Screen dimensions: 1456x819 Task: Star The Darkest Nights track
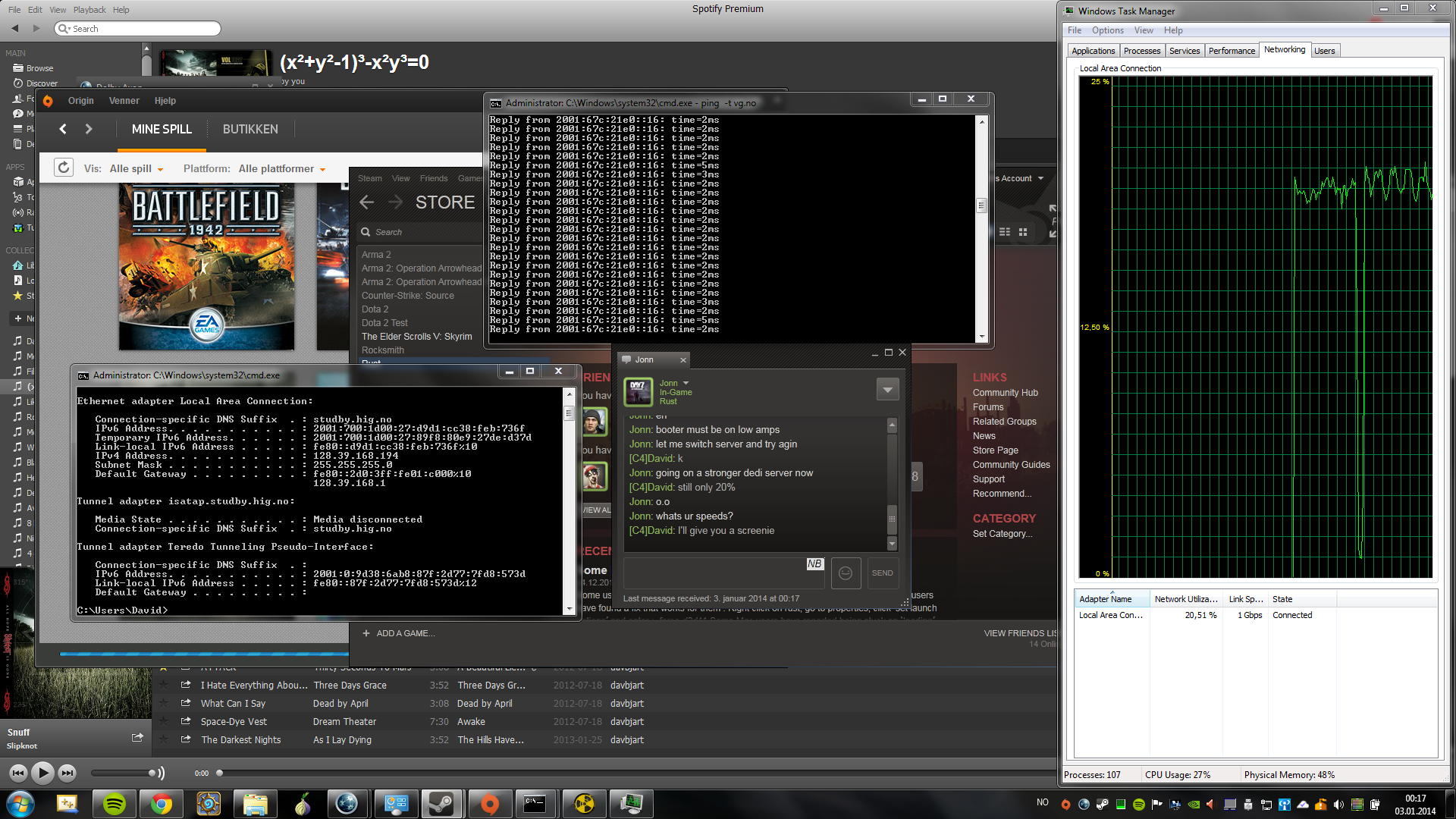point(162,739)
